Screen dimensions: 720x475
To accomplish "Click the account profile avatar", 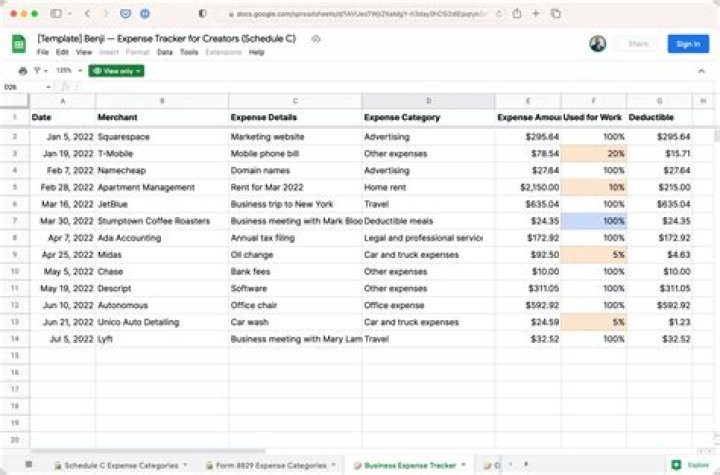I will click(598, 44).
